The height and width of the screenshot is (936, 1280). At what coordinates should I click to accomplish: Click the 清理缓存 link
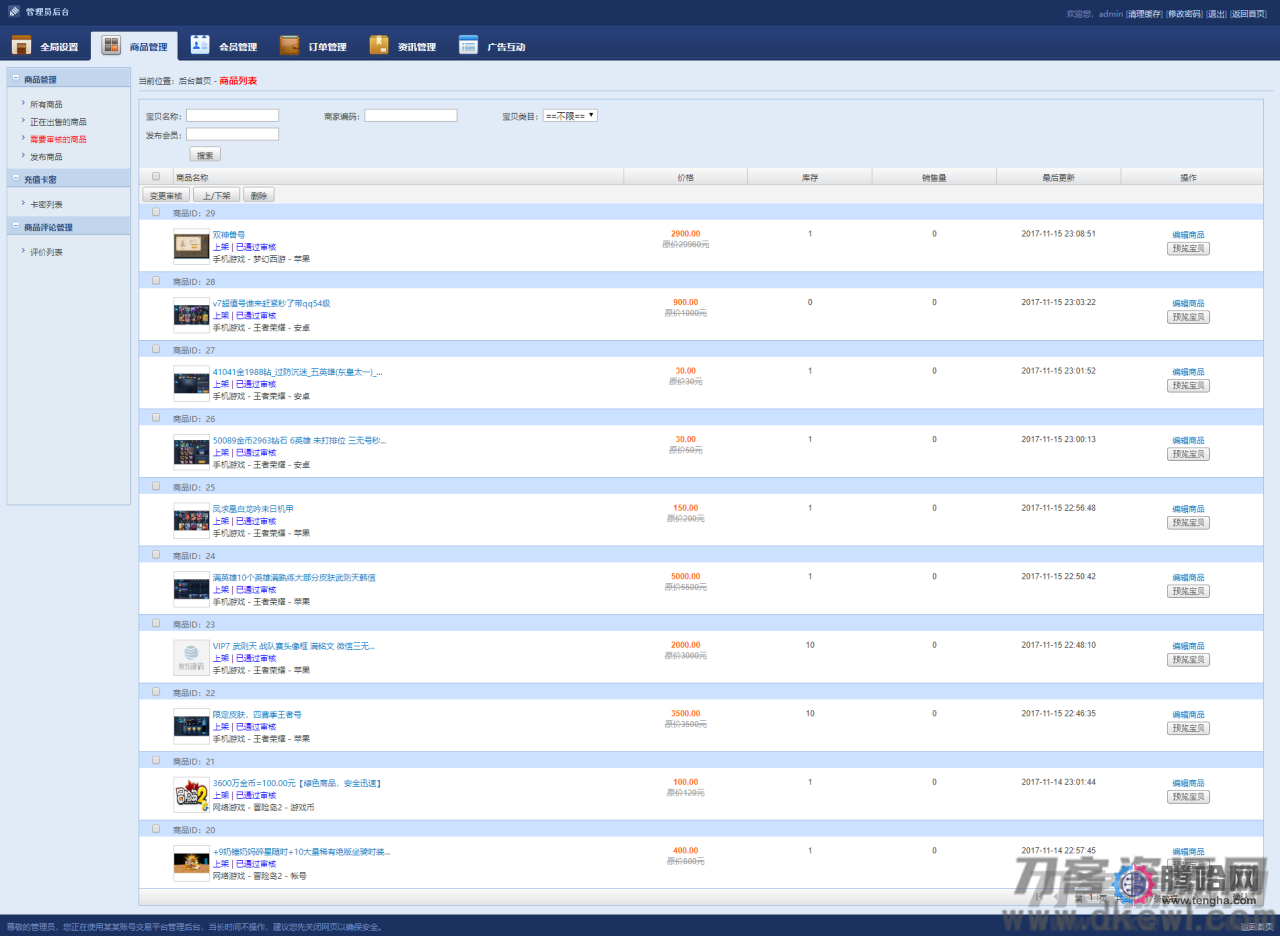[x=1144, y=14]
